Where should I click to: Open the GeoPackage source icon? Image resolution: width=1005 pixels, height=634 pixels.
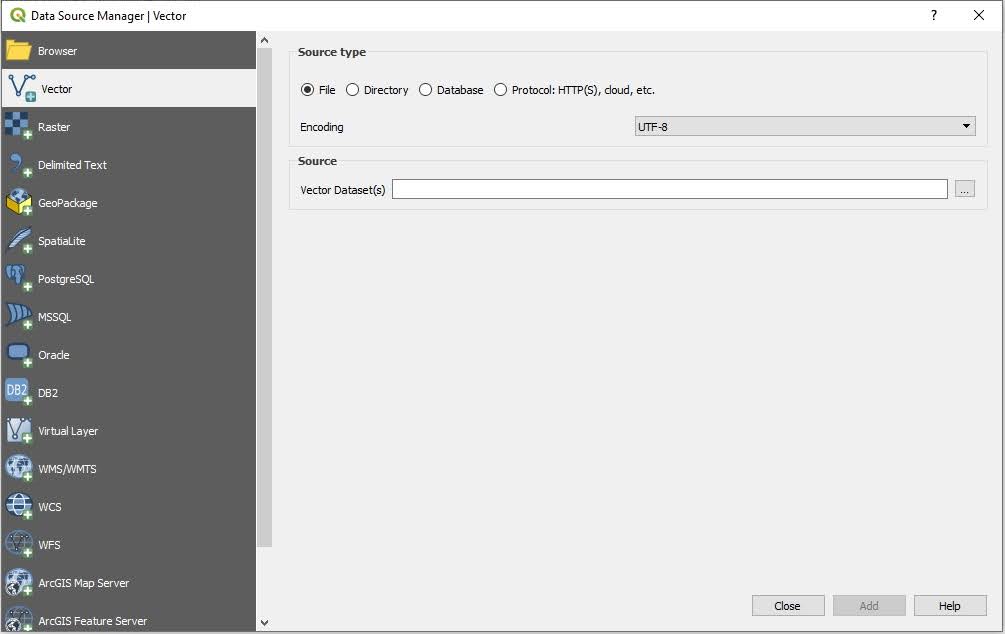(19, 203)
